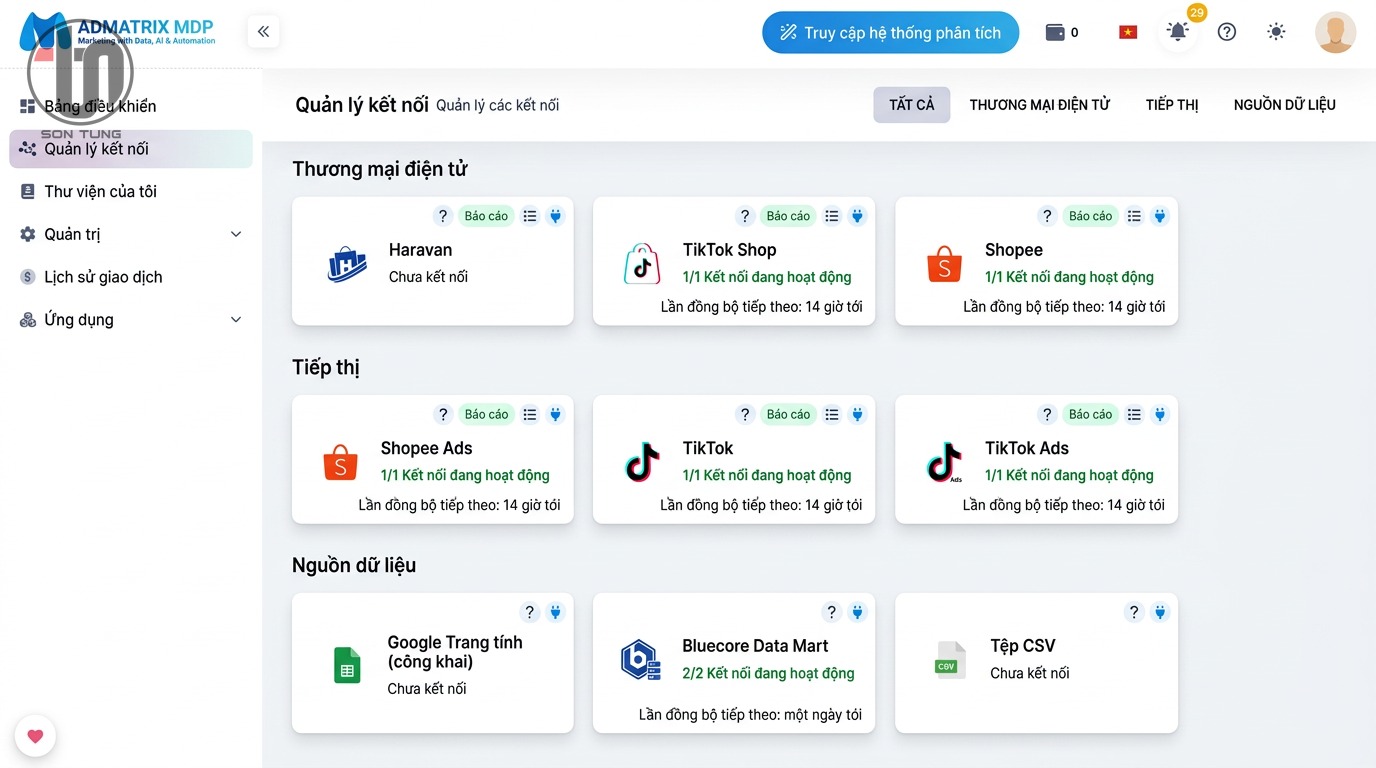Expand the Ứng dụng sidebar menu
This screenshot has width=1376, height=768.
(131, 320)
